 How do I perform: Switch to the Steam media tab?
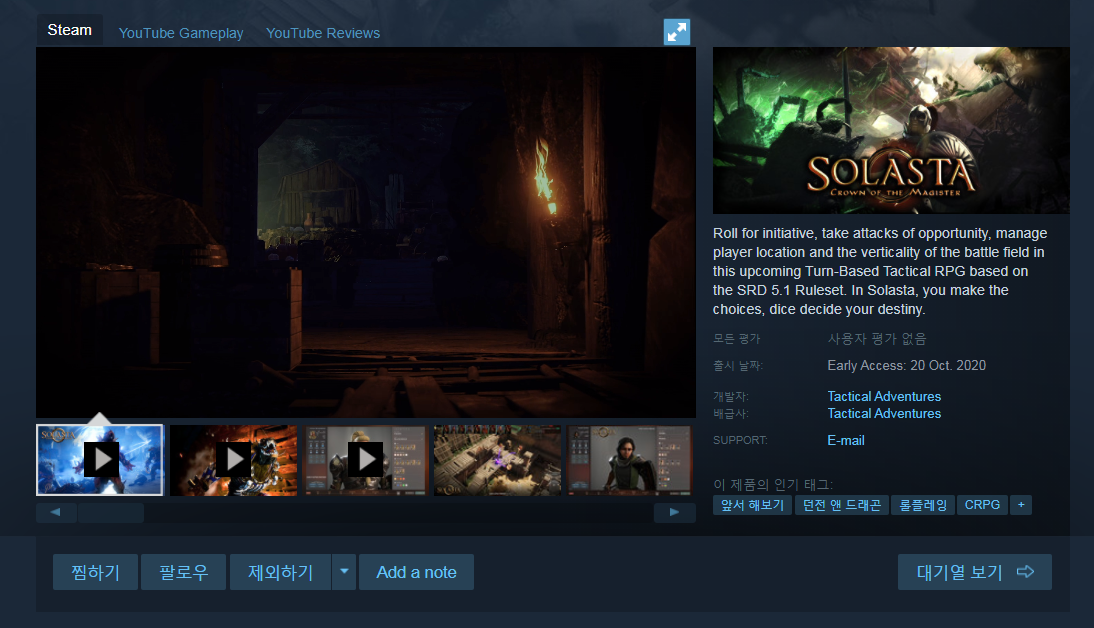click(70, 30)
